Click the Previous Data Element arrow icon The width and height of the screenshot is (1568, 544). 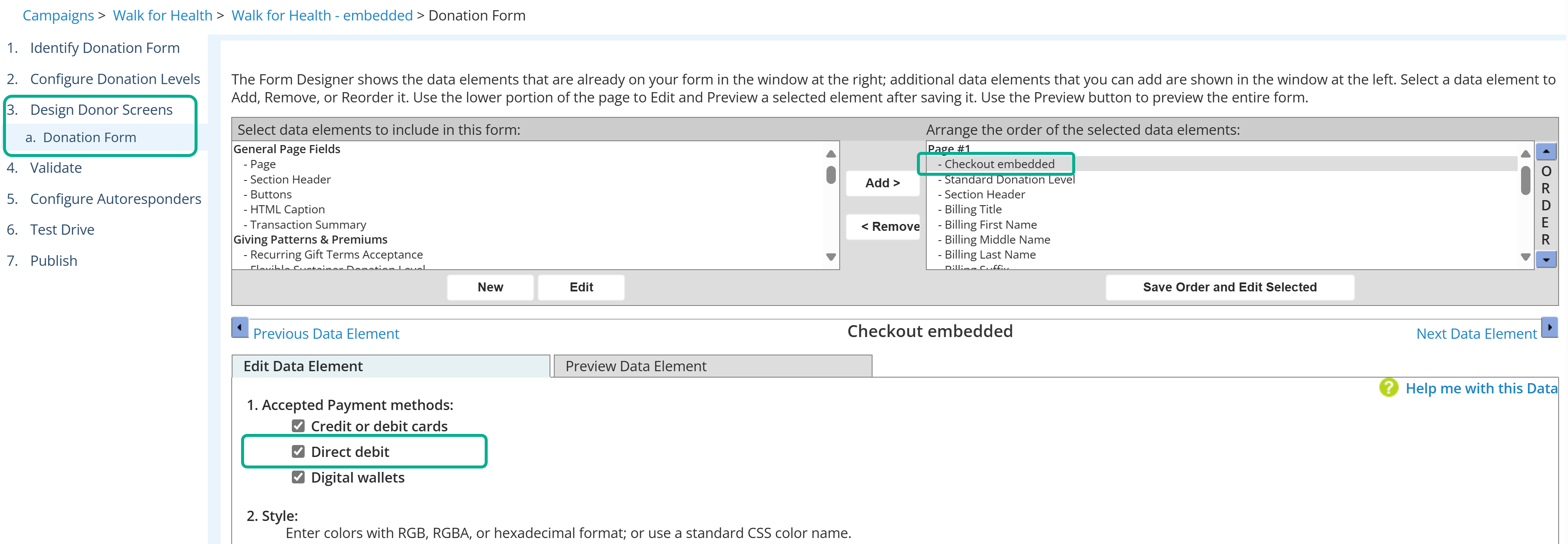240,327
